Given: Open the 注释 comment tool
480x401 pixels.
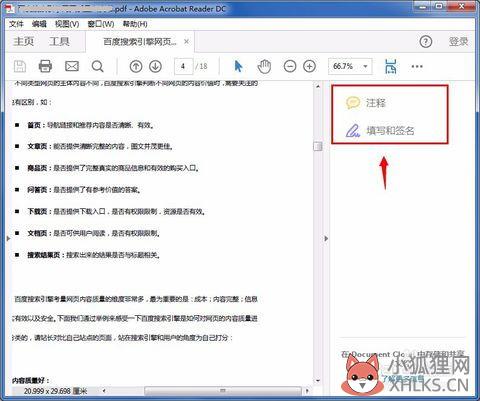Looking at the screenshot, I should (x=366, y=103).
